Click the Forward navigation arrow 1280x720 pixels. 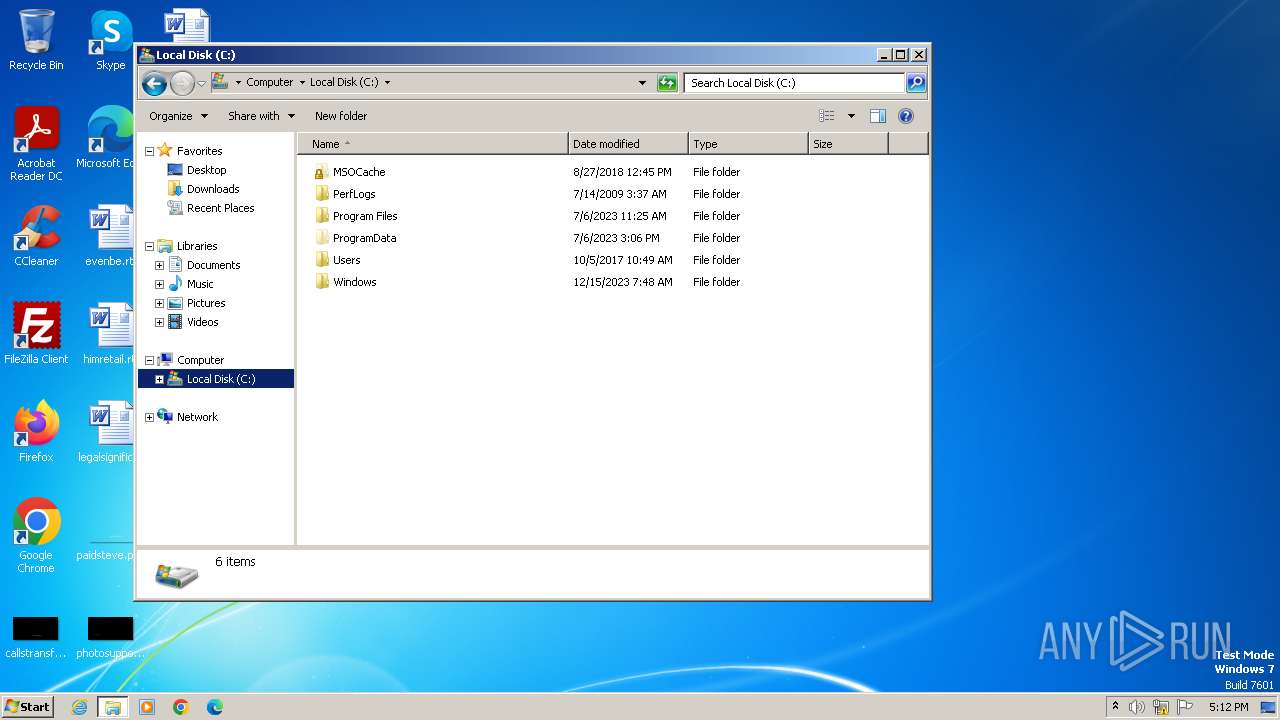182,83
